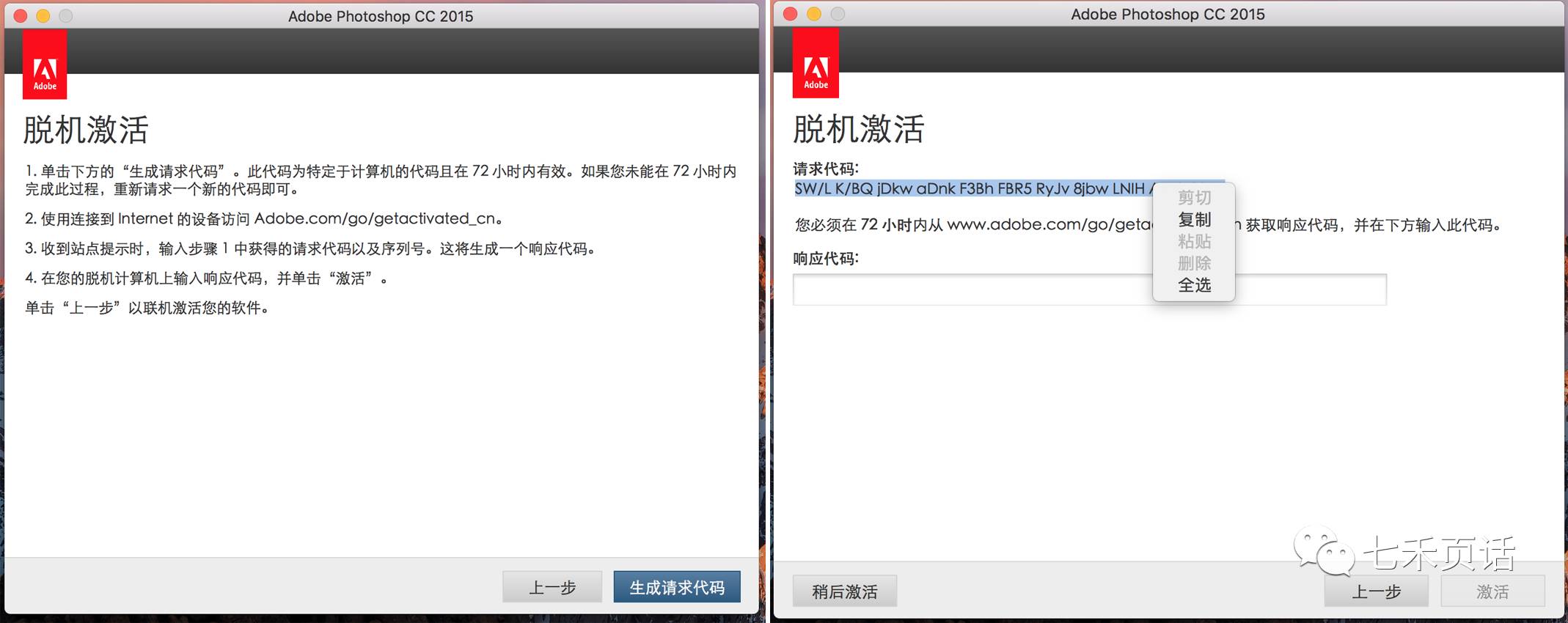Click the left window title Adobe Photoshop CC 2015

click(381, 16)
